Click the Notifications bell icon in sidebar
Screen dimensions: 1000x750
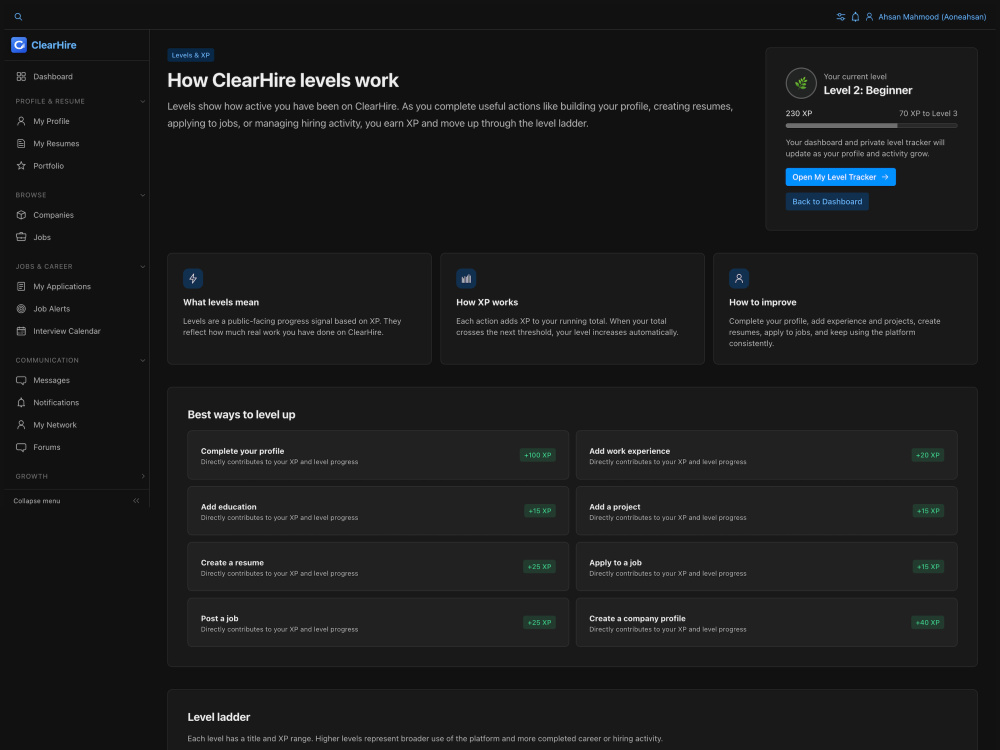(21, 402)
